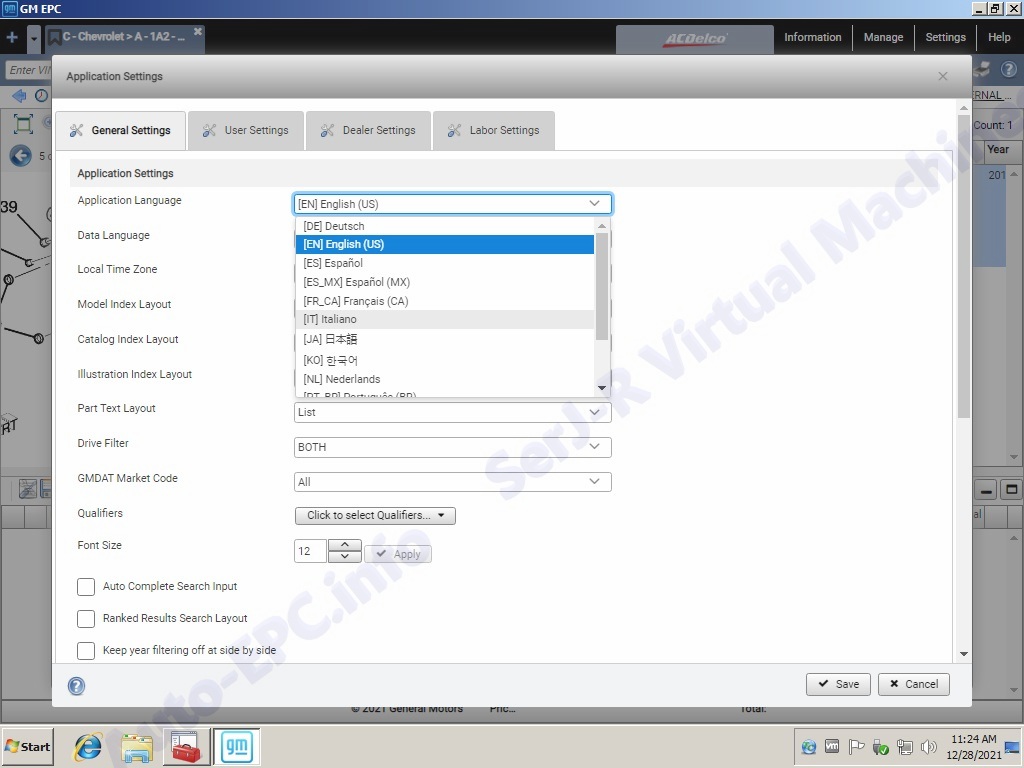Select [IT] Italiano language option

[x=445, y=319]
